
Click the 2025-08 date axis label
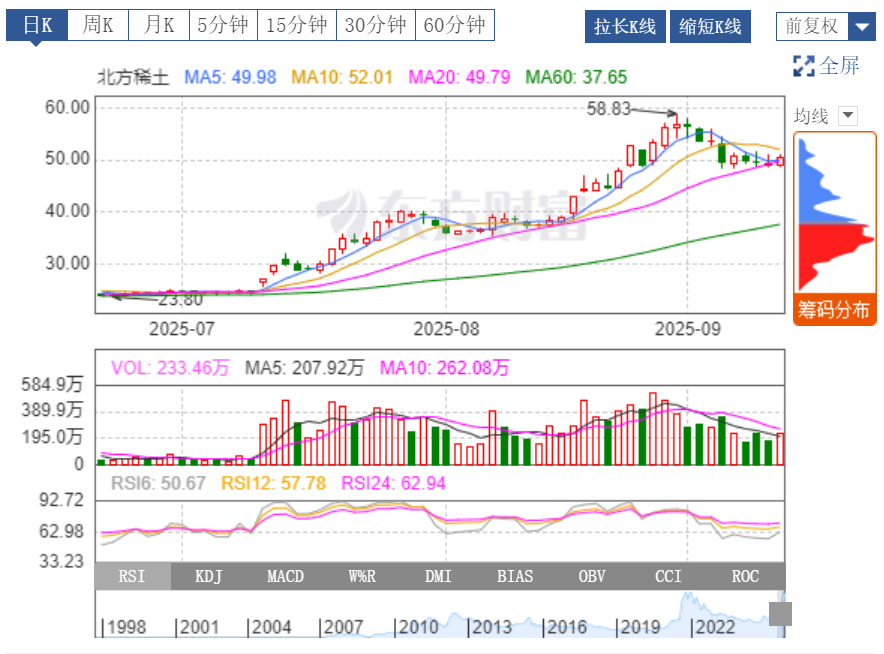coord(447,329)
